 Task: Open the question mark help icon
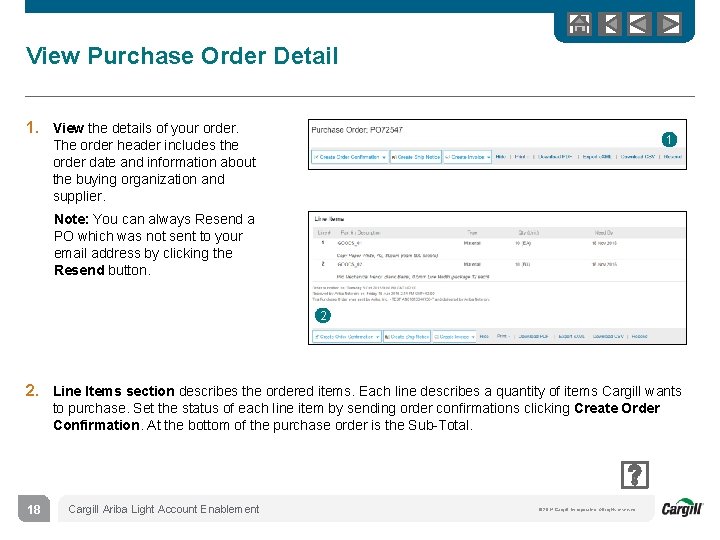(635, 475)
